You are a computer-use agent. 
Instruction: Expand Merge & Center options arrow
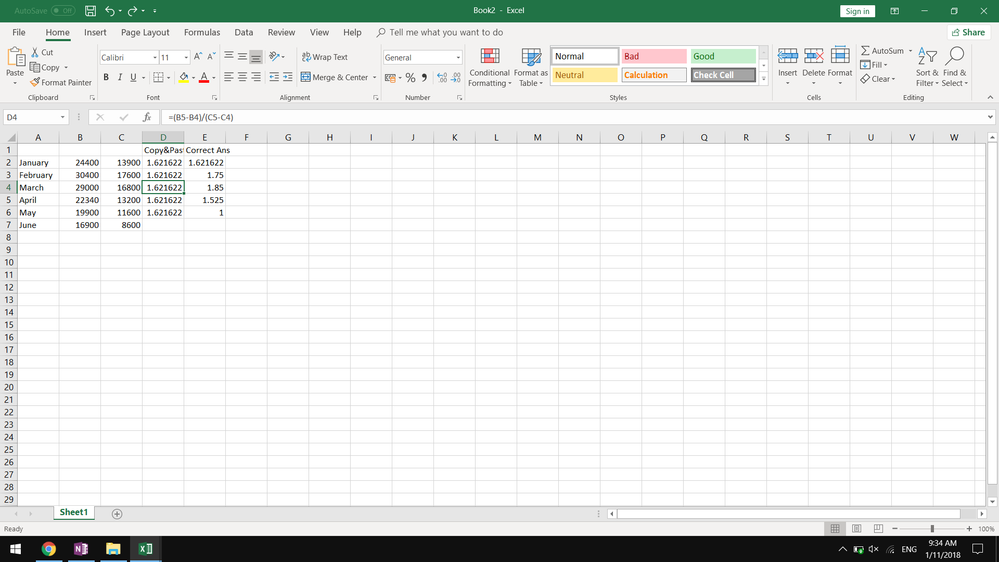click(374, 78)
